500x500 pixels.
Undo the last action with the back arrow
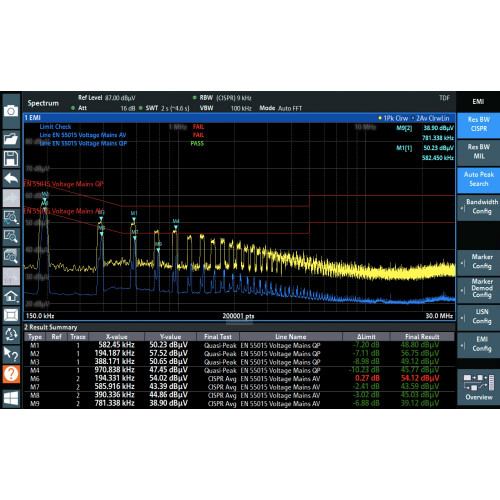[x=11, y=179]
